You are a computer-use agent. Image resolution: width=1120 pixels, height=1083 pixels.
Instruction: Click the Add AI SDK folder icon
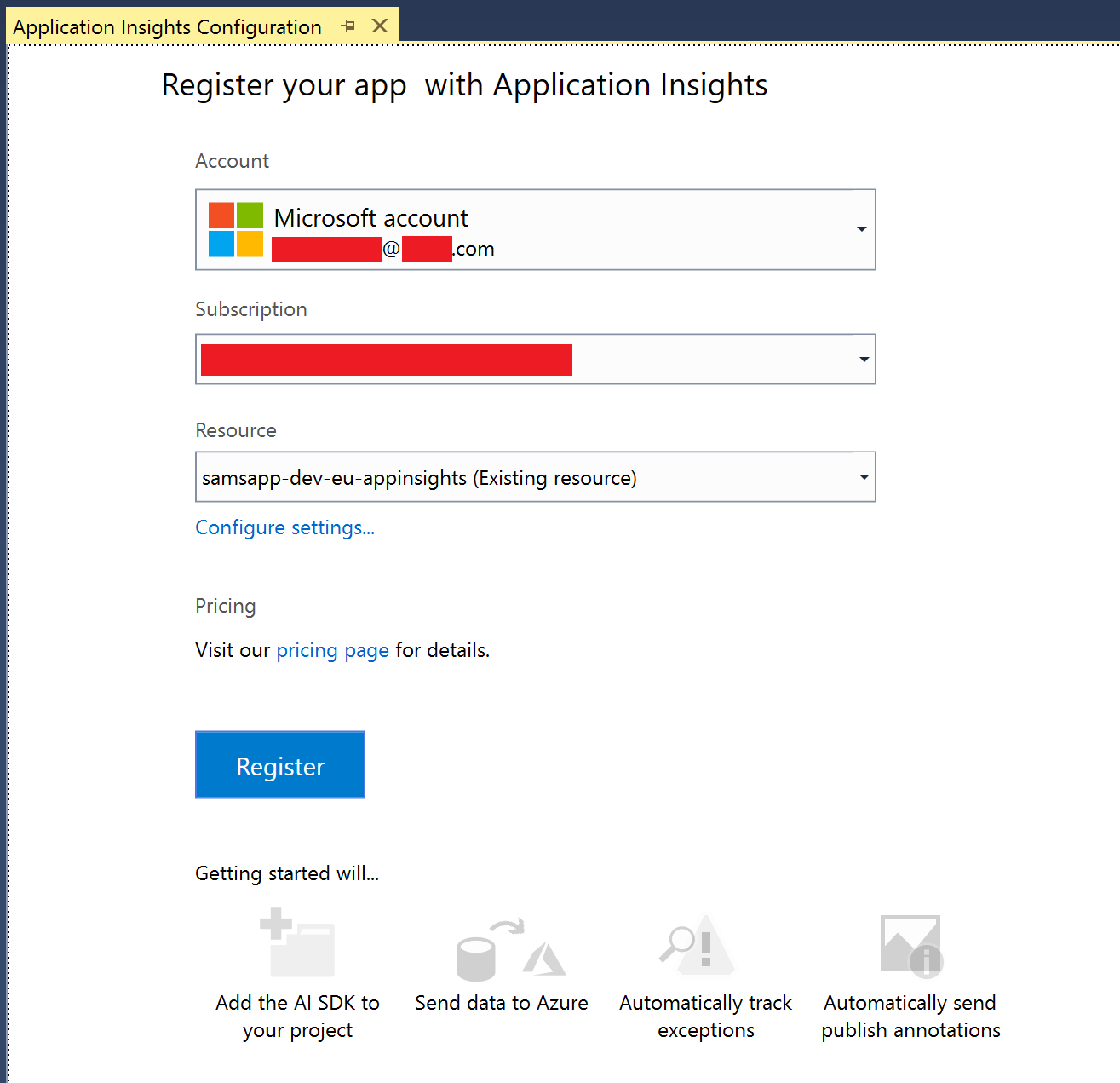298,943
